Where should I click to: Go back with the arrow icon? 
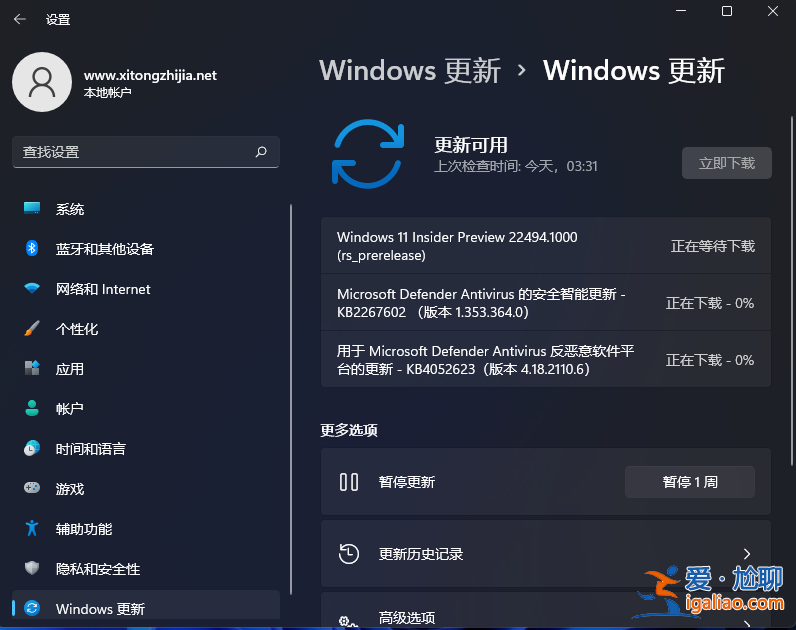tap(20, 19)
